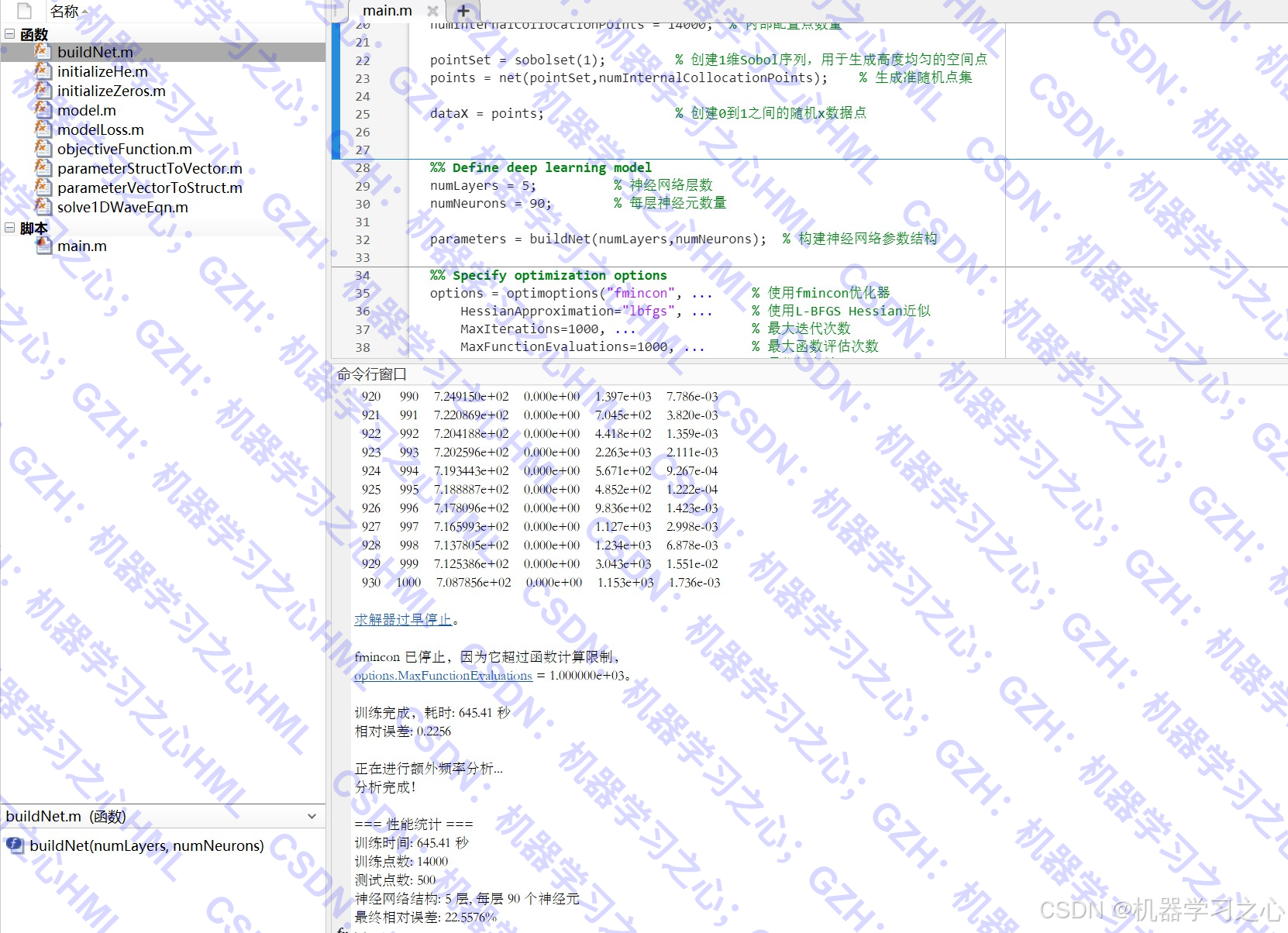The width and height of the screenshot is (1288, 933).
Task: Click the solve1DWaveEqn.m file icon
Action: 43,206
